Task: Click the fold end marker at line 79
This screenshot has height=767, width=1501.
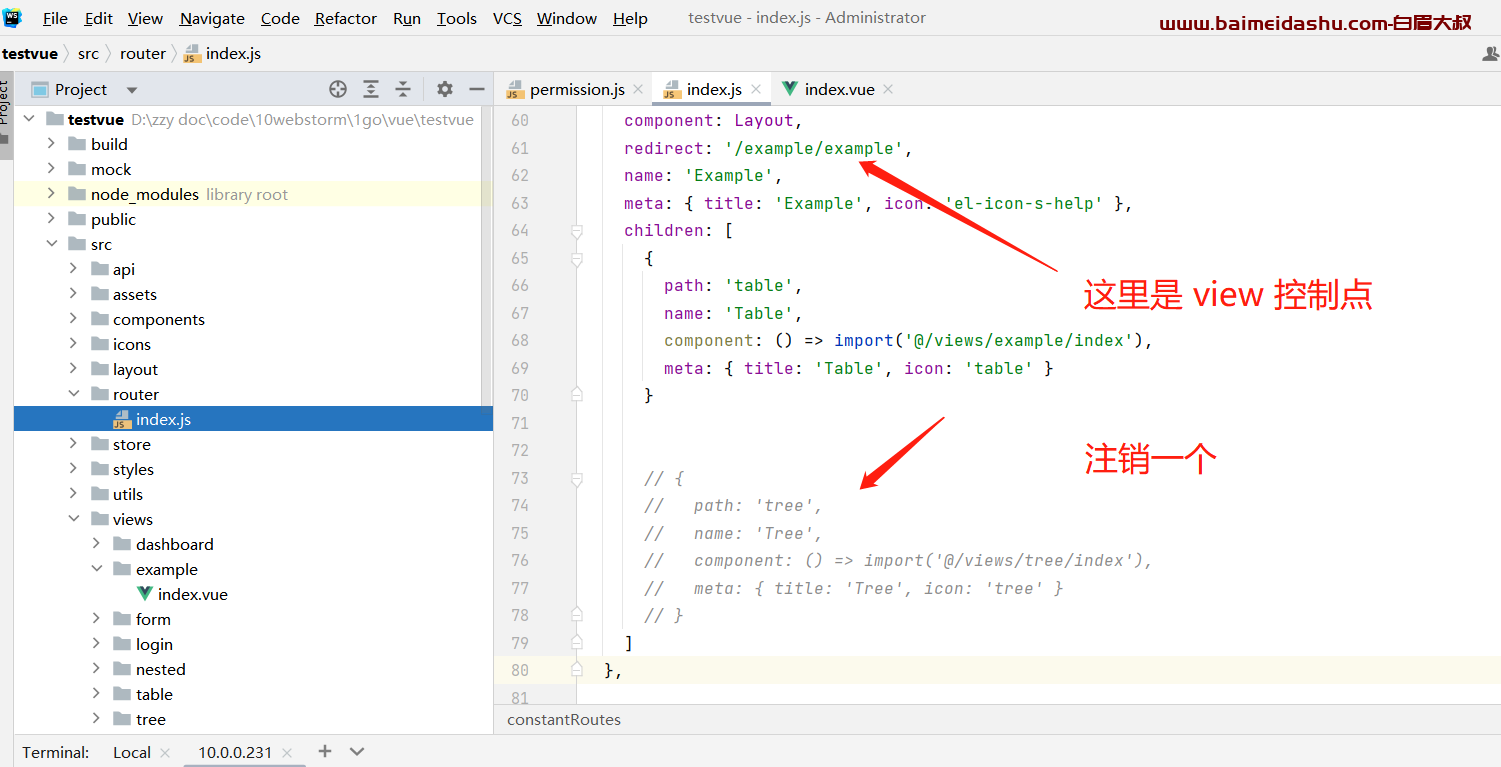Action: (576, 642)
